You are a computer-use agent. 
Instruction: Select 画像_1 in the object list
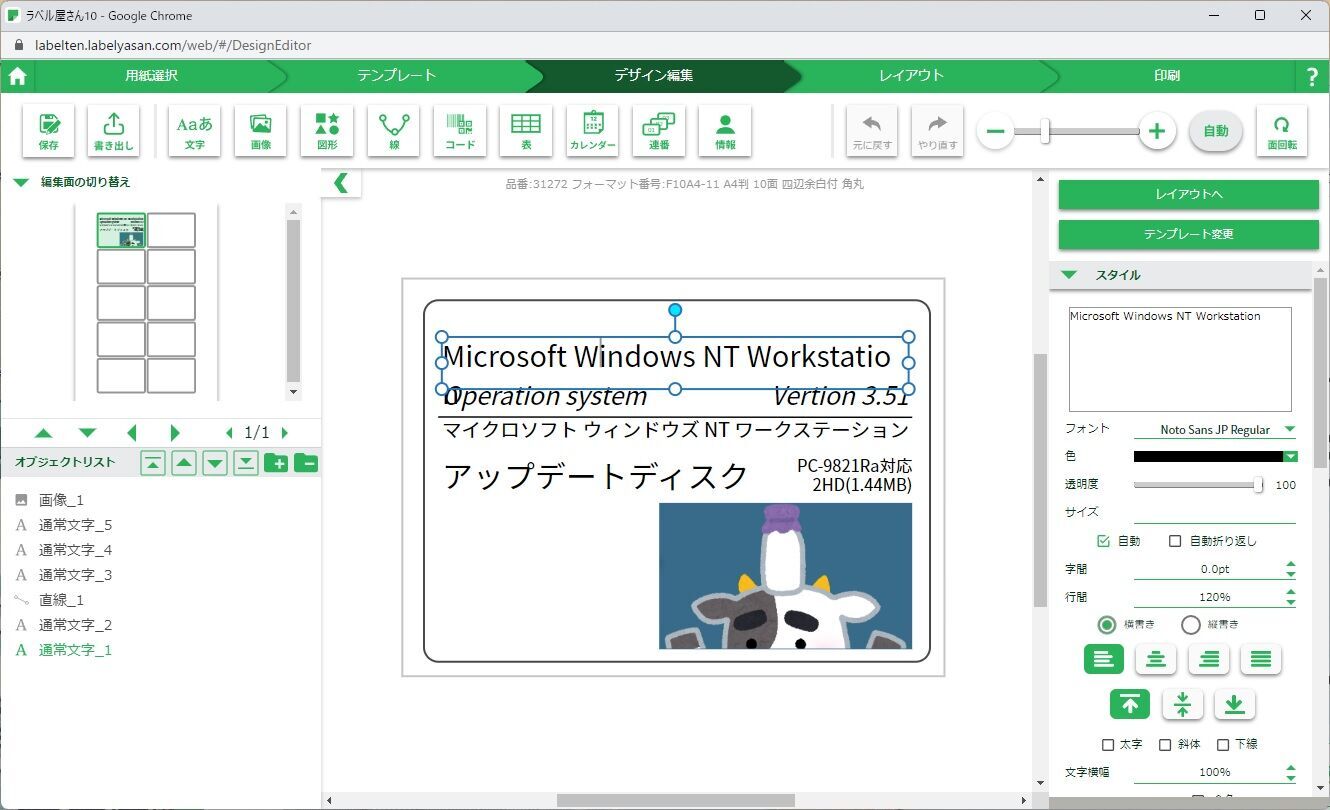[x=61, y=500]
